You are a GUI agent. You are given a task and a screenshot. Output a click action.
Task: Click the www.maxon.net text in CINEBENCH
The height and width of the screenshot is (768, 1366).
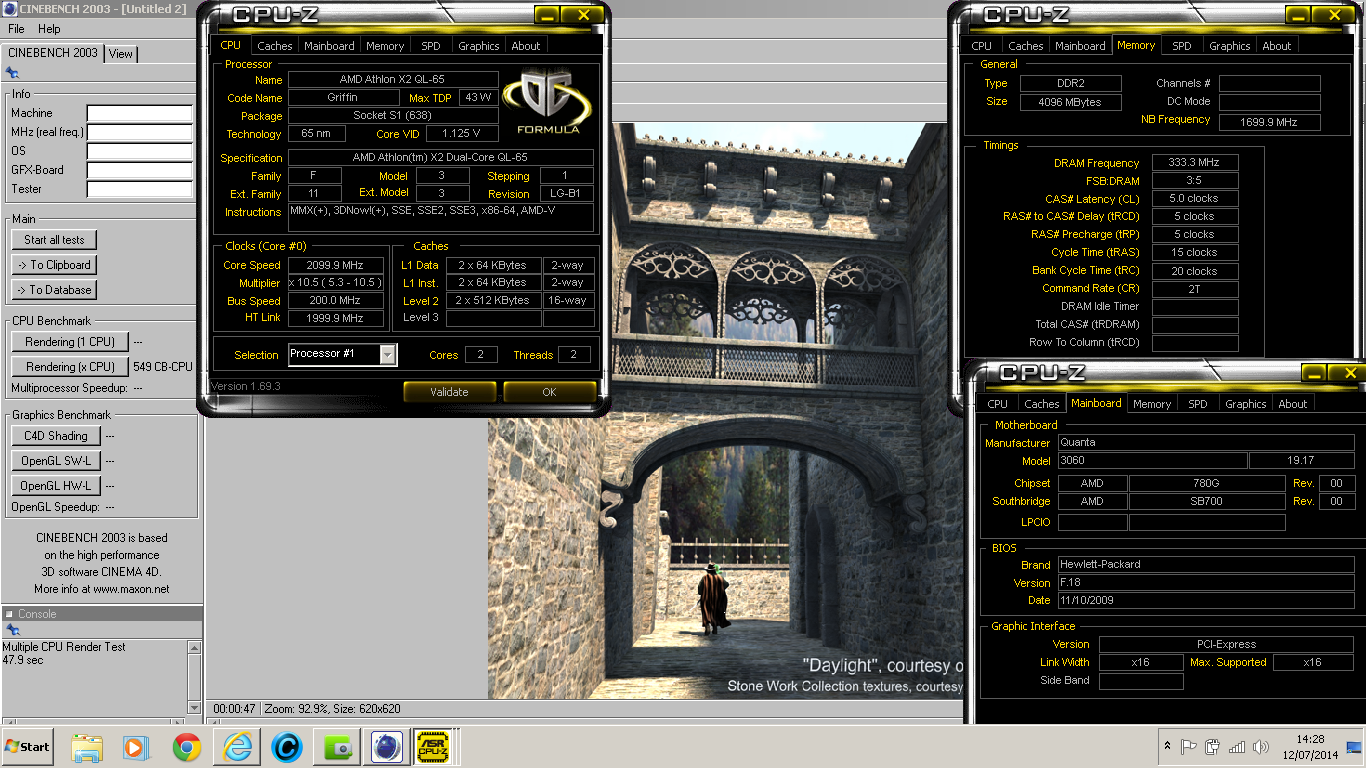[x=131, y=589]
